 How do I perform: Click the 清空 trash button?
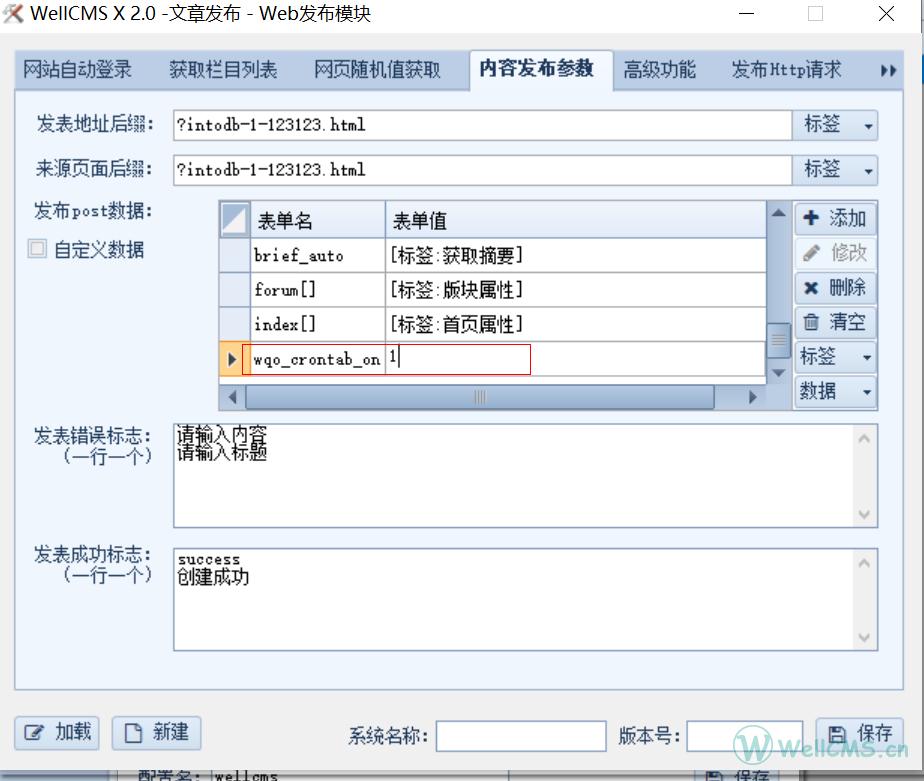[x=835, y=322]
